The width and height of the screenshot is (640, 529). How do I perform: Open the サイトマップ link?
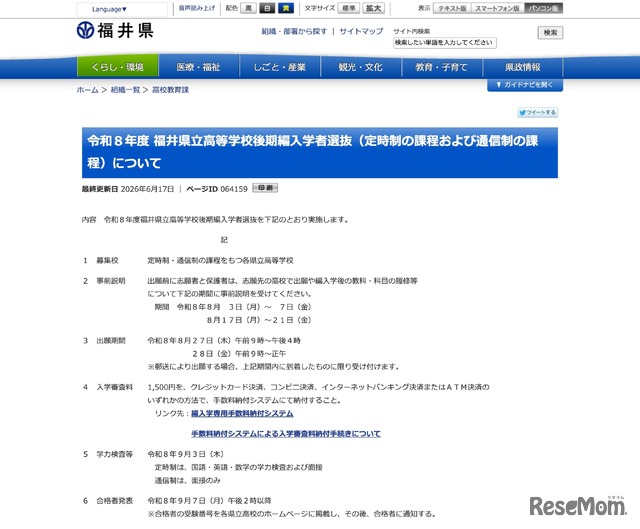(x=361, y=31)
